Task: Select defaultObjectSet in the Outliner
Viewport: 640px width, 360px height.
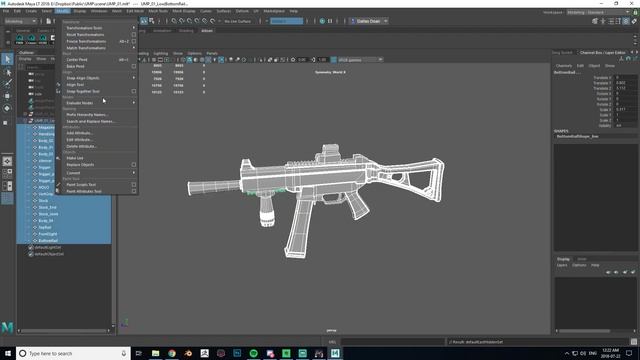Action: [x=49, y=254]
